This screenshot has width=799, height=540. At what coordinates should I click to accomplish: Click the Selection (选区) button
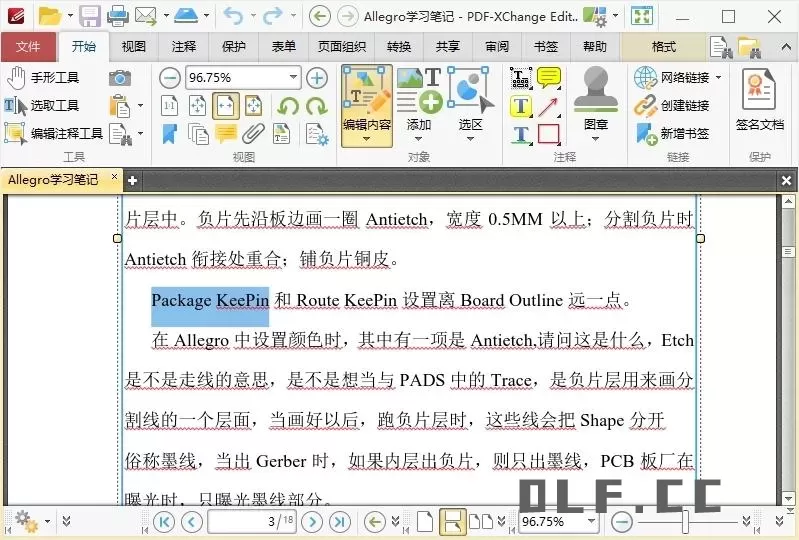coord(471,99)
